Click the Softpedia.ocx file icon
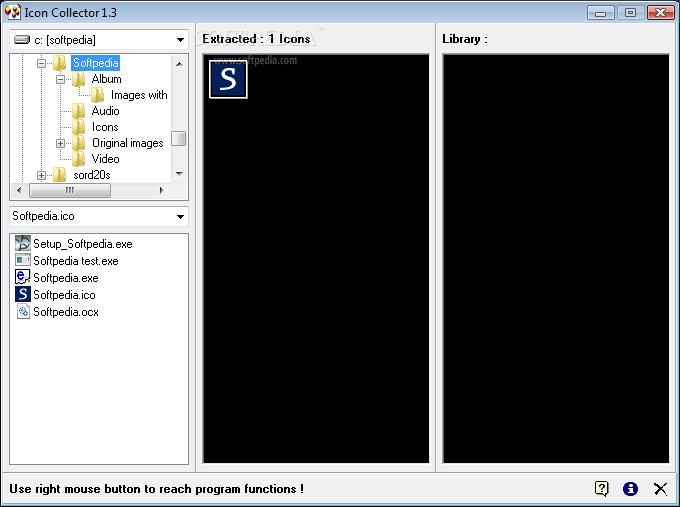Screen dimensions: 680x507 coord(23,311)
